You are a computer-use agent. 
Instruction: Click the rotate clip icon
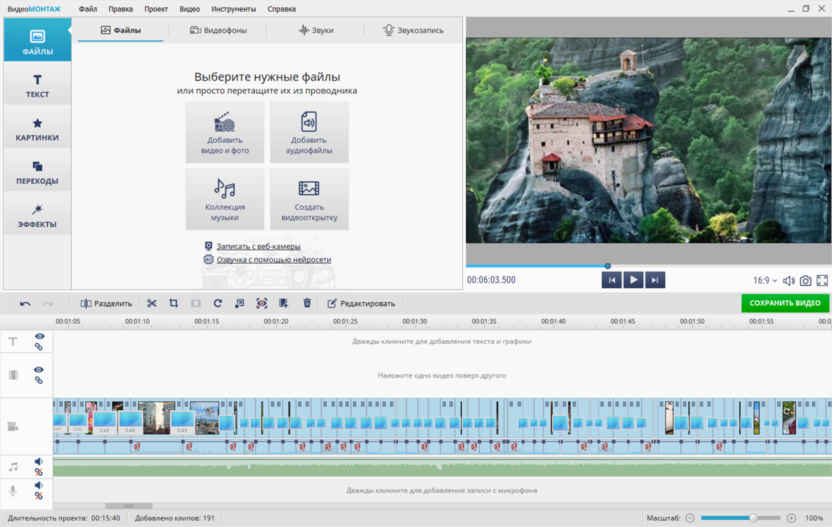coord(217,303)
